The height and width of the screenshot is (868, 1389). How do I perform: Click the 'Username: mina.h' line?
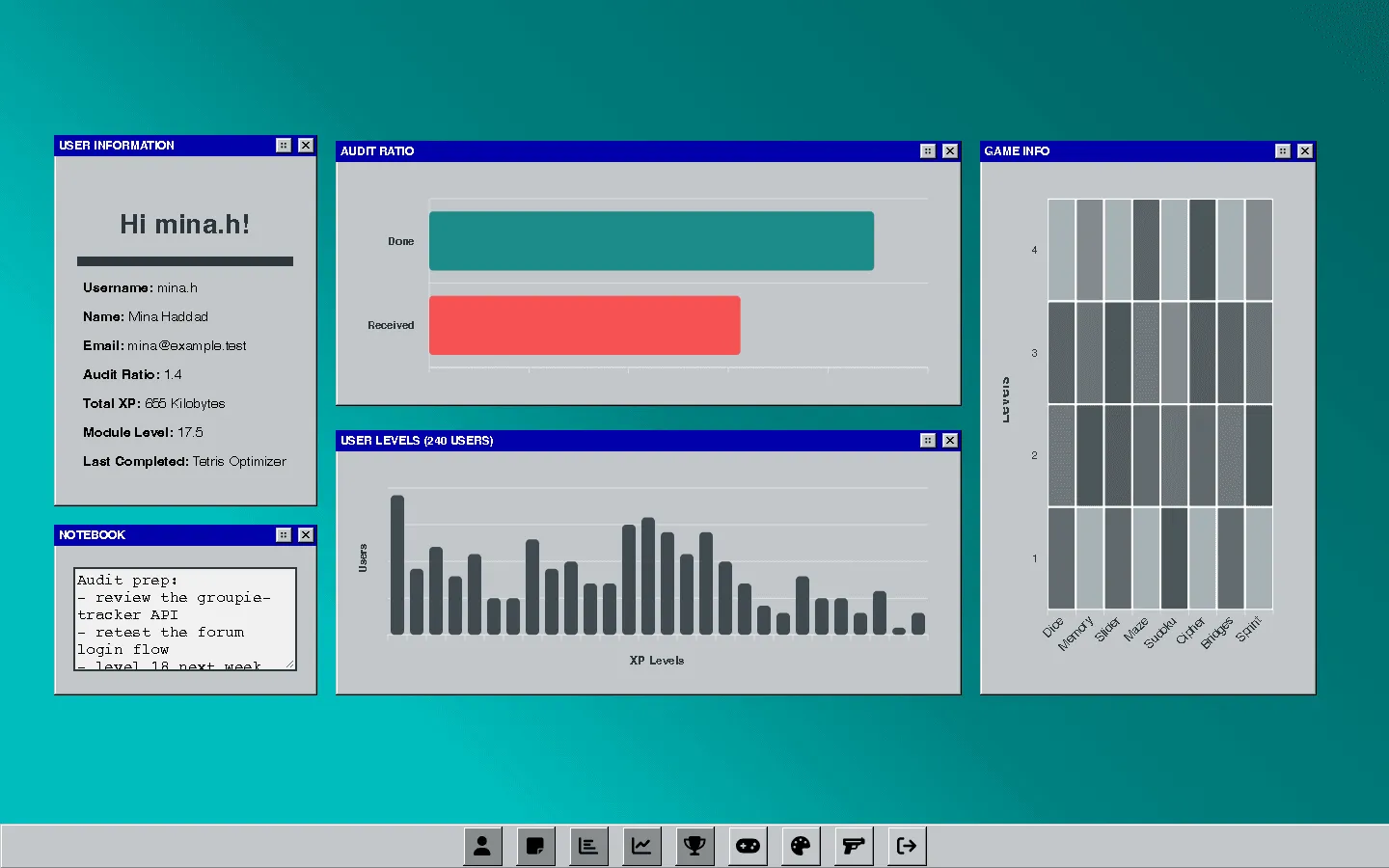coord(140,287)
